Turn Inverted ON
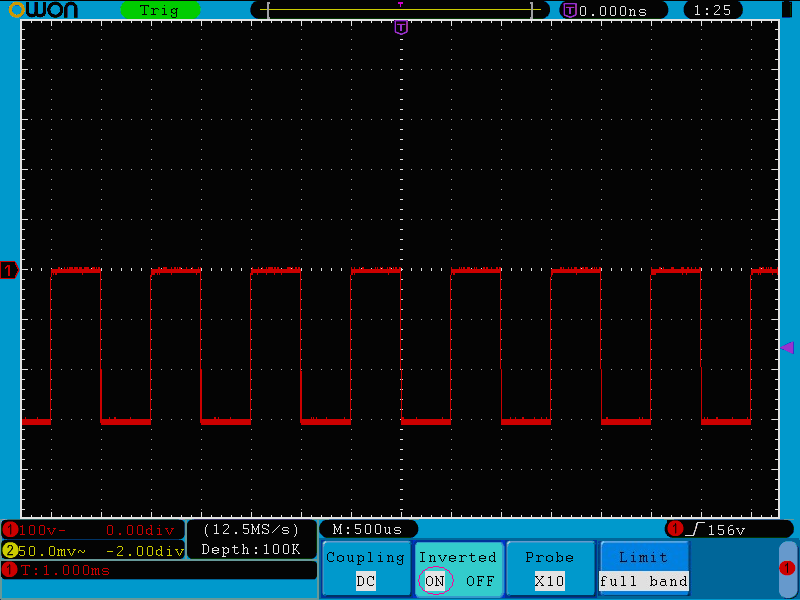This screenshot has height=600, width=800. [x=435, y=581]
